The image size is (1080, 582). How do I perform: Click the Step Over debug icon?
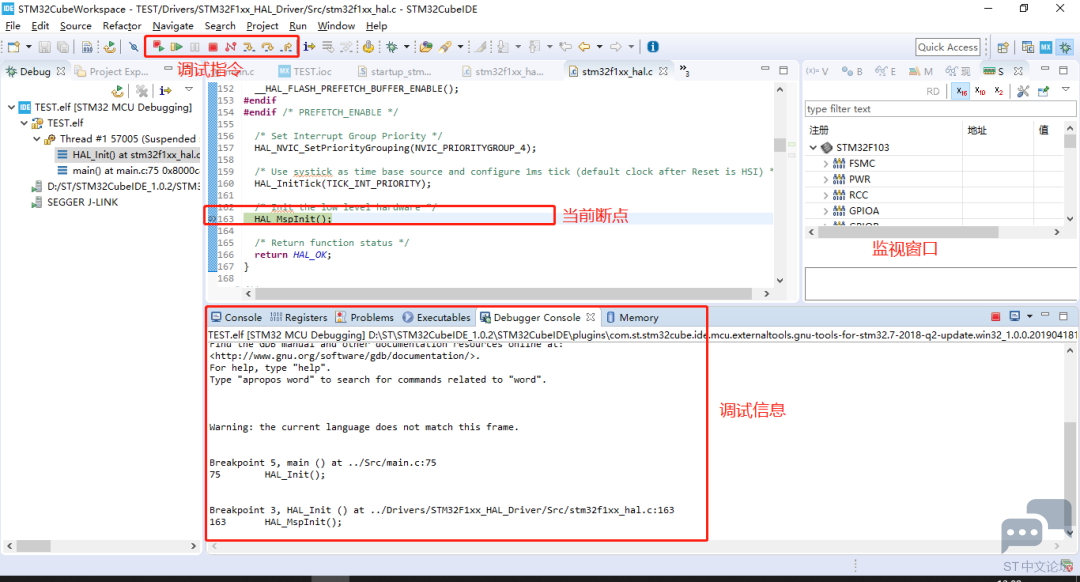pyautogui.click(x=267, y=47)
